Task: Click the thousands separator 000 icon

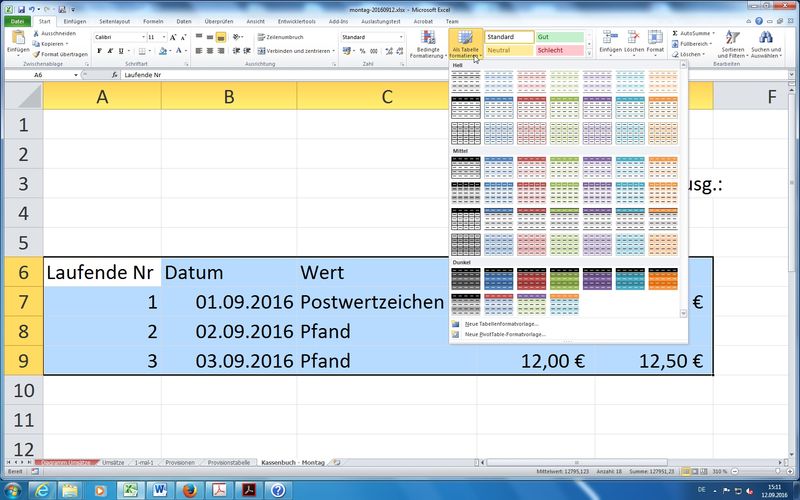Action: tap(374, 51)
